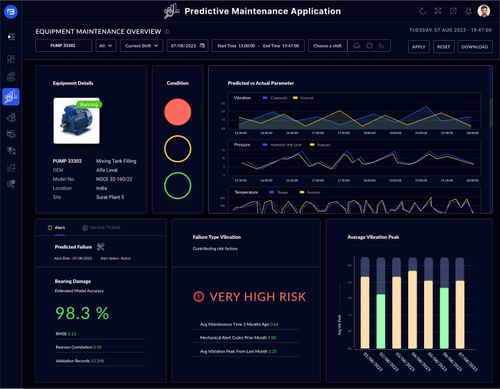Click the first green bar in vibration peak chart
500x389 pixels.
tap(381, 321)
